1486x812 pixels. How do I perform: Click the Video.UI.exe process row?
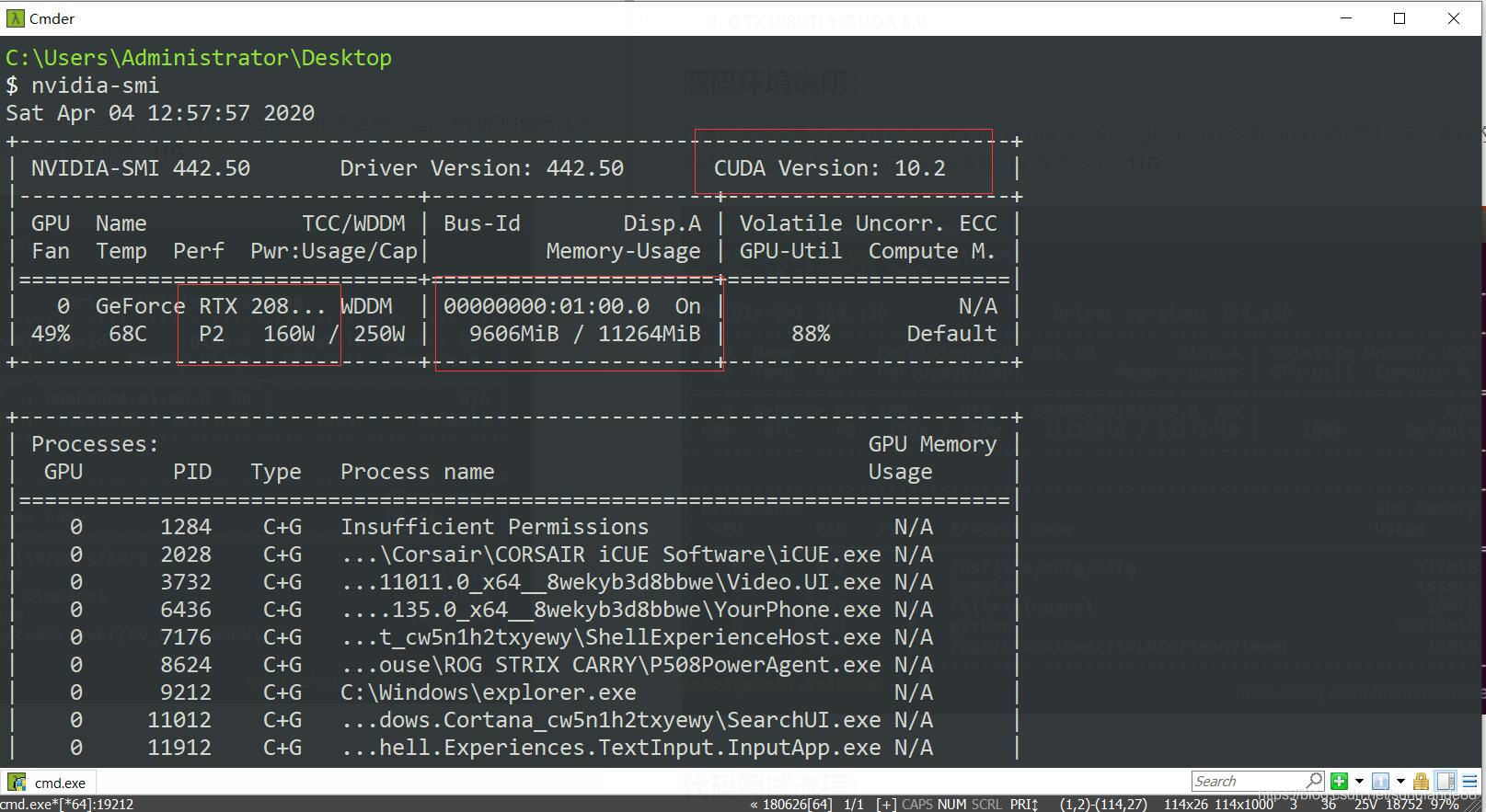[x=513, y=582]
